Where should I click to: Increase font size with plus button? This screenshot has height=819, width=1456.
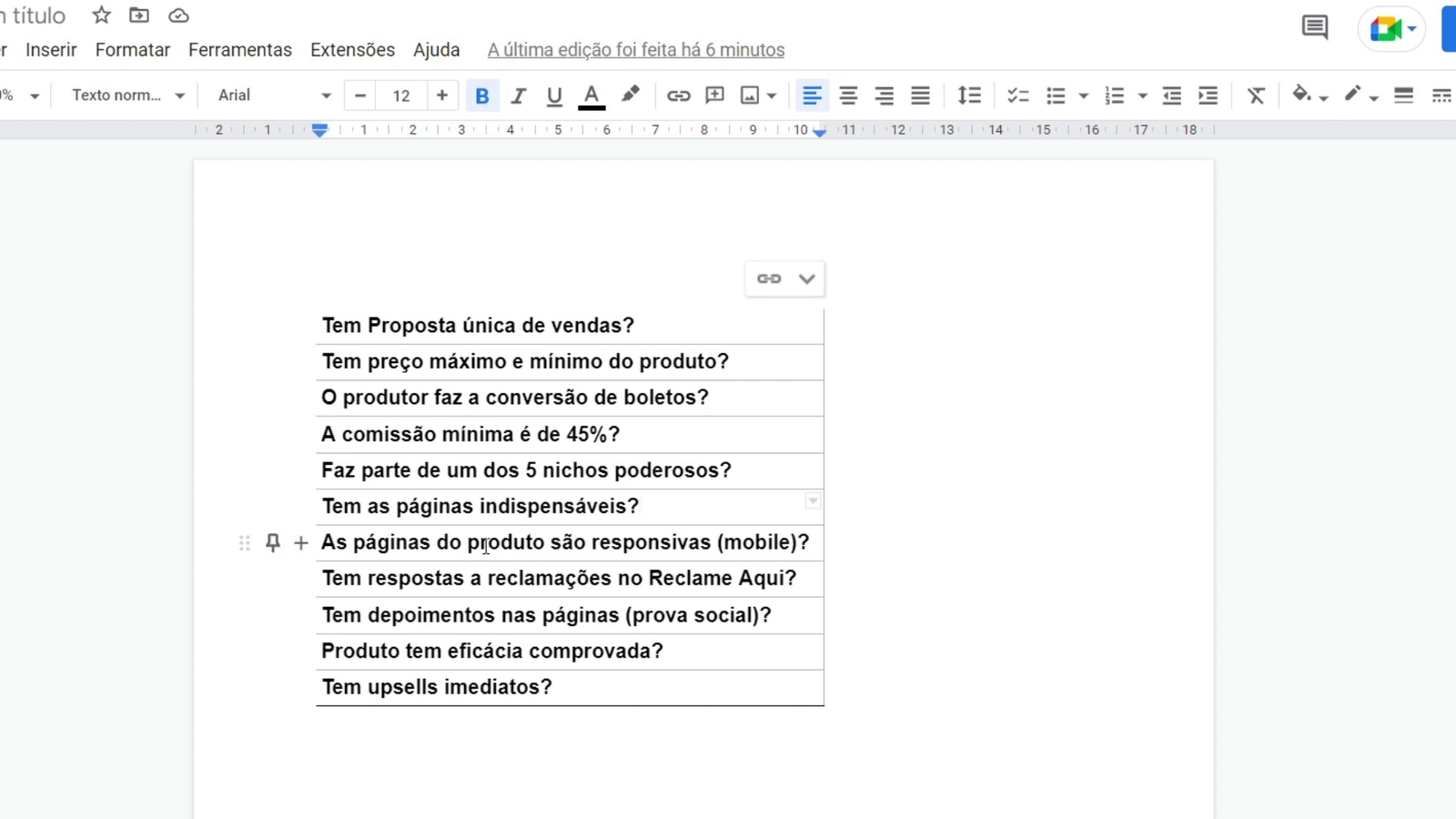pyautogui.click(x=442, y=96)
